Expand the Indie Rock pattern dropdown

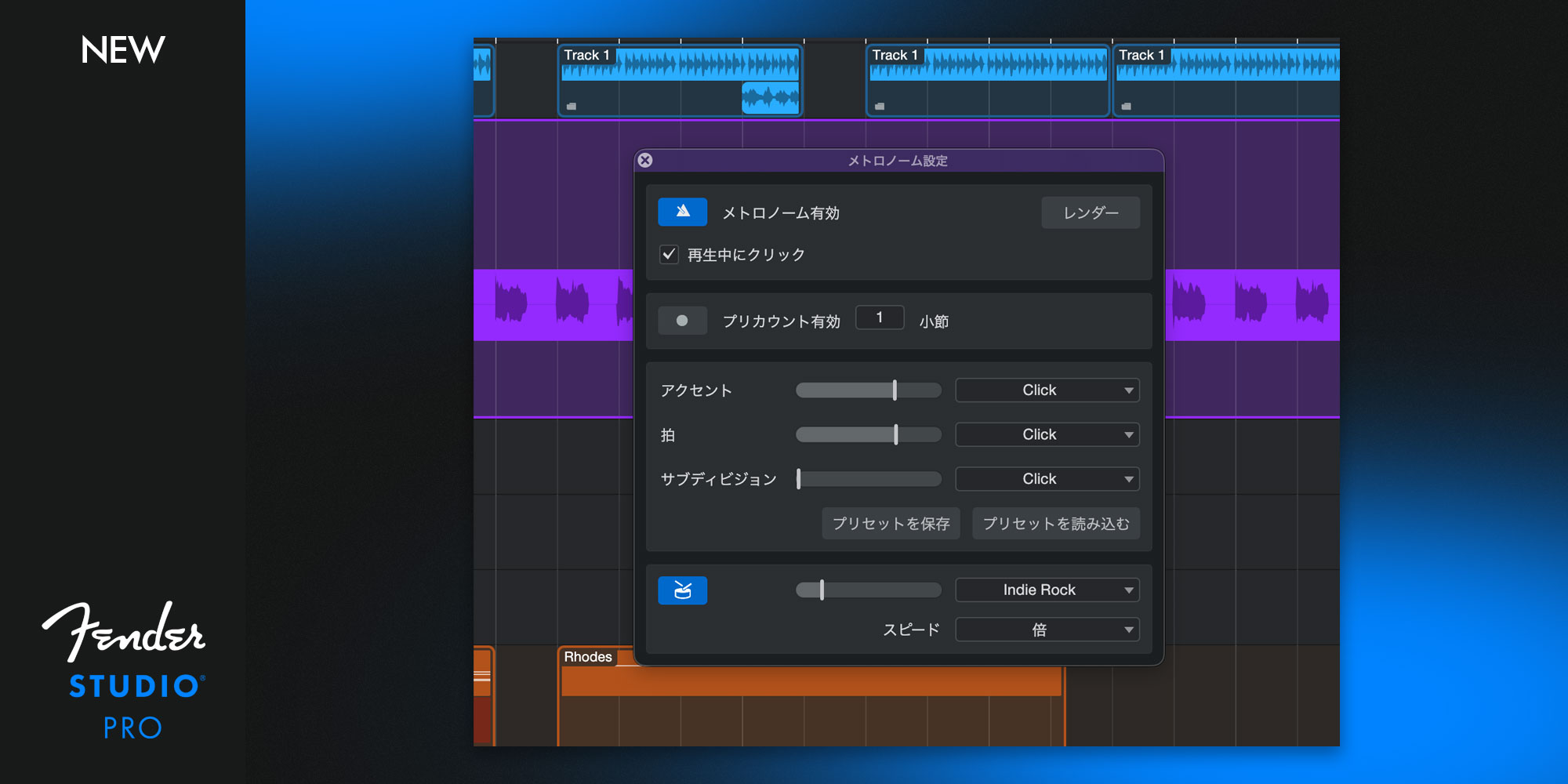[x=1047, y=590]
